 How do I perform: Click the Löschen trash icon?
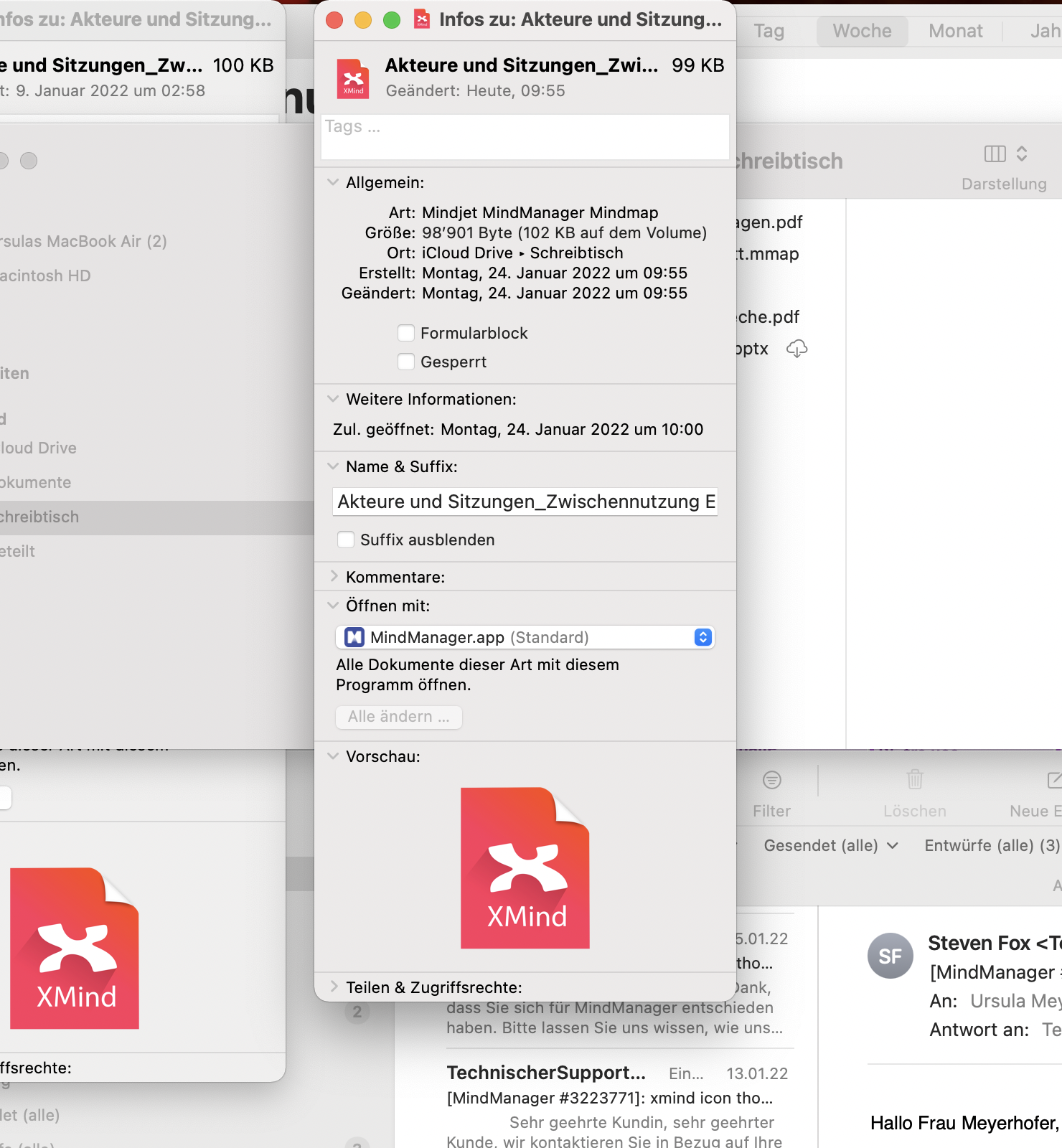pyautogui.click(x=914, y=780)
